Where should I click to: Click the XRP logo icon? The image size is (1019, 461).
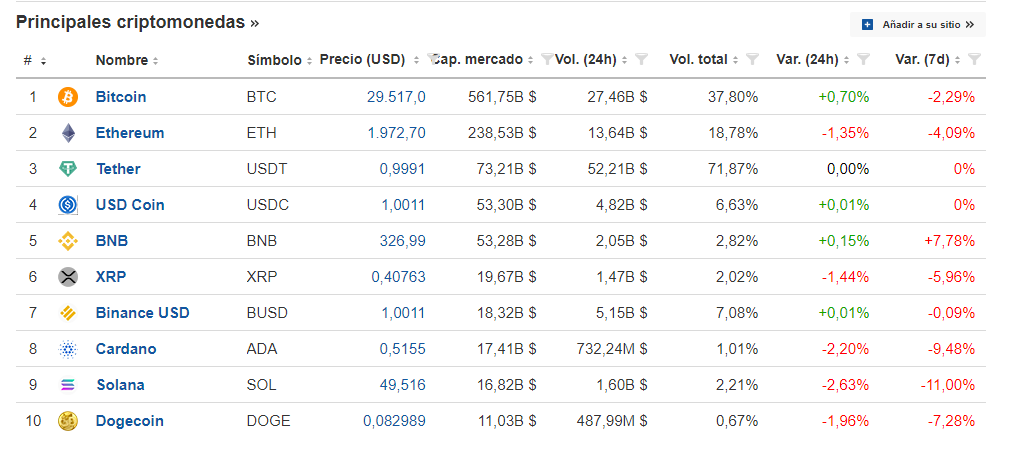click(x=68, y=277)
